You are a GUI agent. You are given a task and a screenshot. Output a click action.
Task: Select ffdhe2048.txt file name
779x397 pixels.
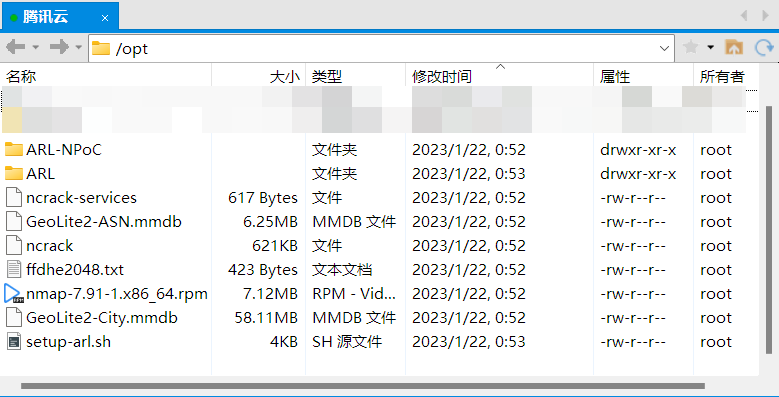[75, 270]
